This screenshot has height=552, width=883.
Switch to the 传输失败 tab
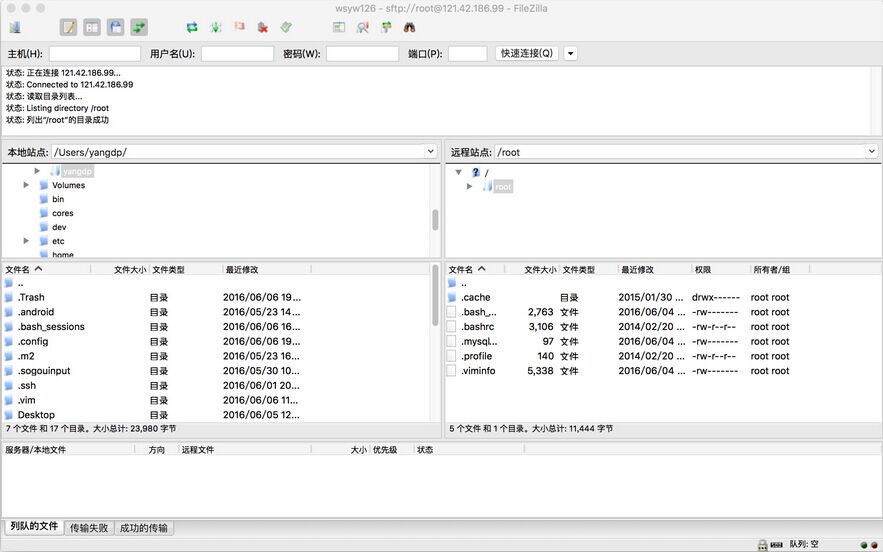(x=89, y=528)
